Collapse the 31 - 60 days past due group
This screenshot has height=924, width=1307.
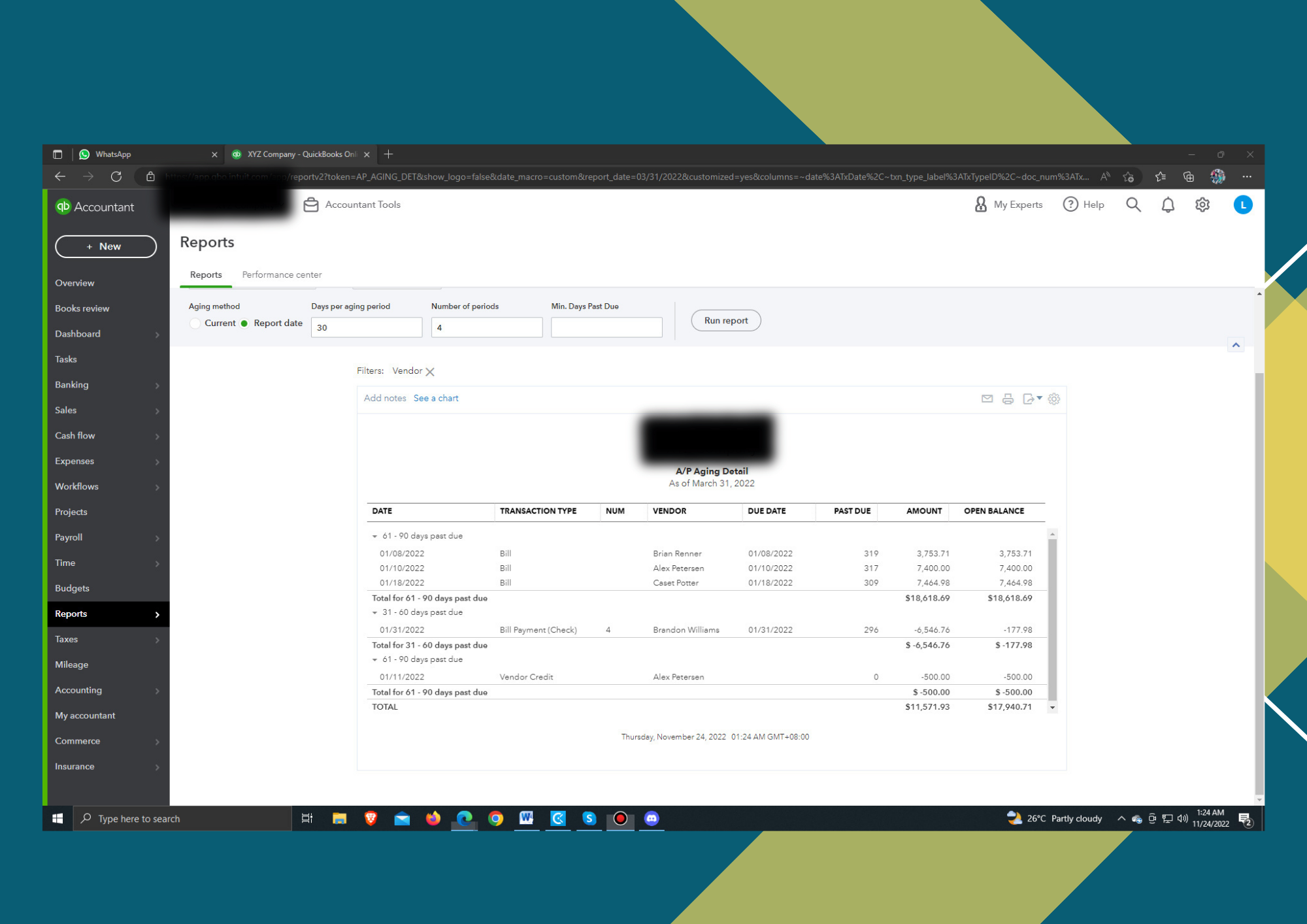pos(374,613)
